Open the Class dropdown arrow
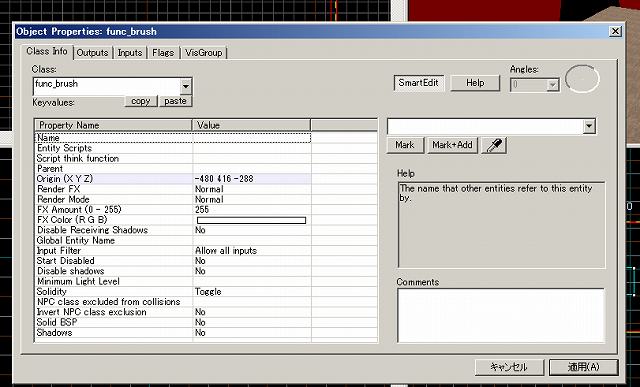Viewport: 640px width, 387px height. (x=186, y=87)
